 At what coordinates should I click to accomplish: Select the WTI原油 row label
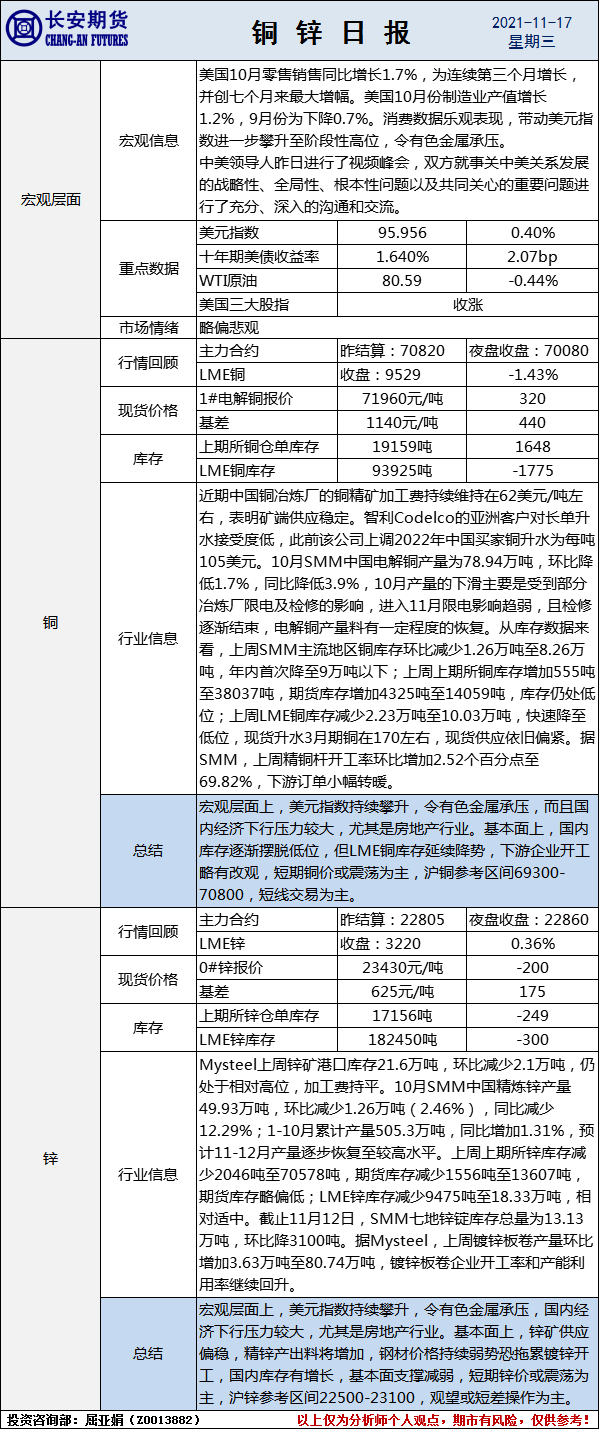coord(267,281)
